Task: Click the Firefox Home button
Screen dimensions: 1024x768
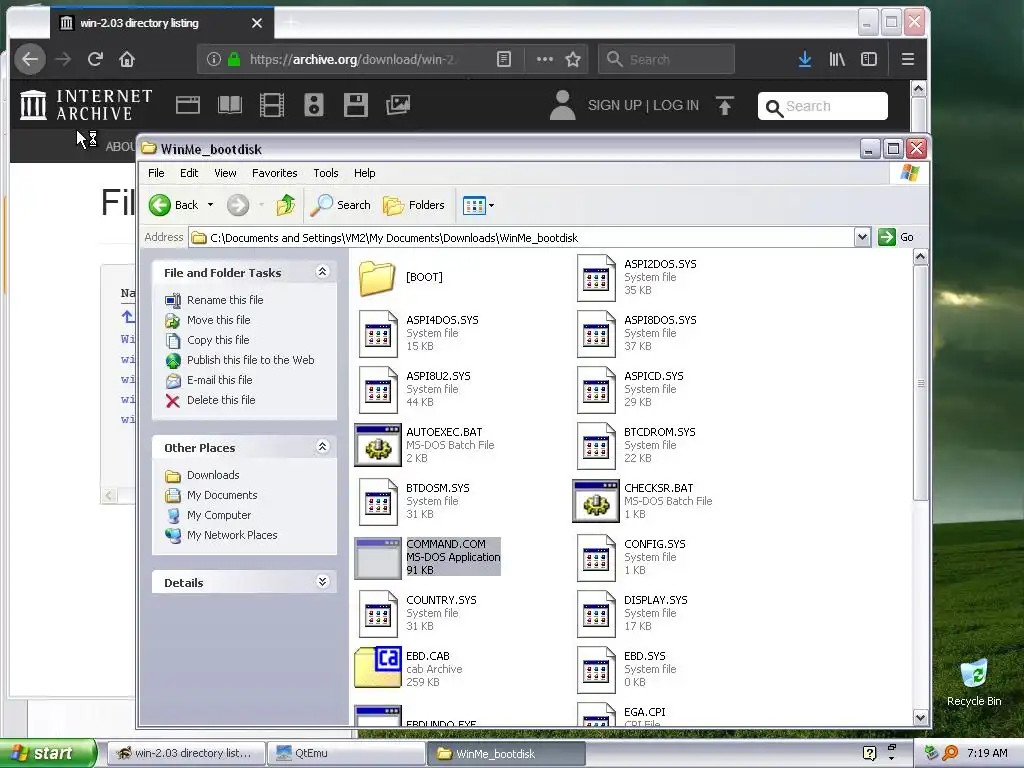Action: click(x=127, y=59)
